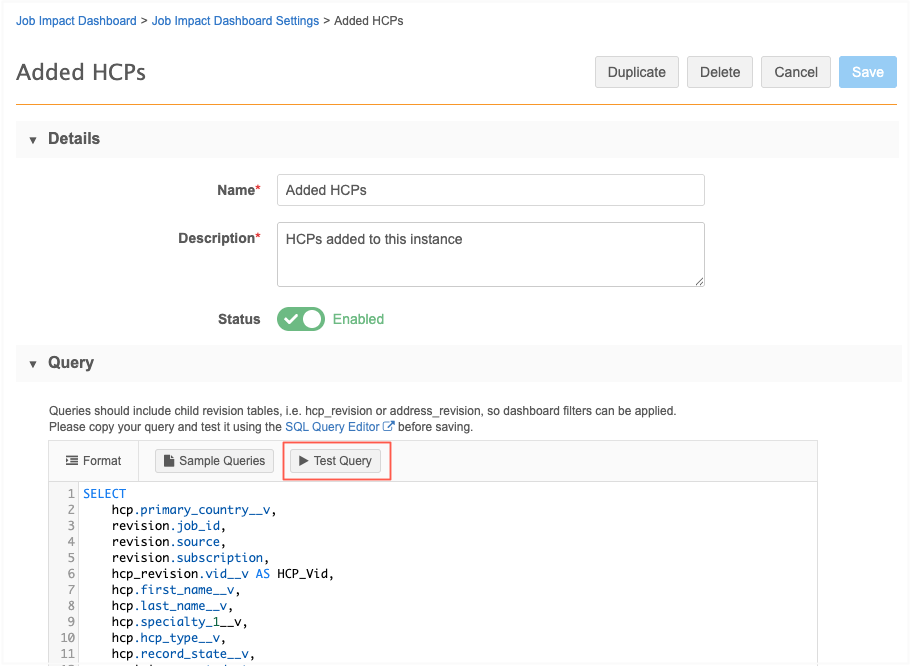Image resolution: width=911 pixels, height=666 pixels.
Task: Click into the Description text area
Action: point(491,255)
